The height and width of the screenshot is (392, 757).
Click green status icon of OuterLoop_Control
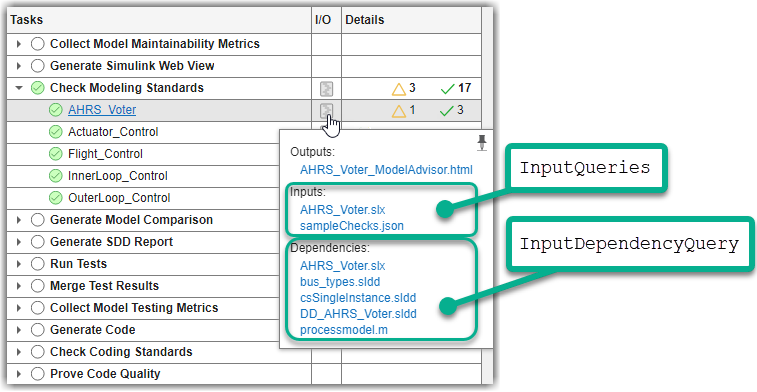pos(56,198)
